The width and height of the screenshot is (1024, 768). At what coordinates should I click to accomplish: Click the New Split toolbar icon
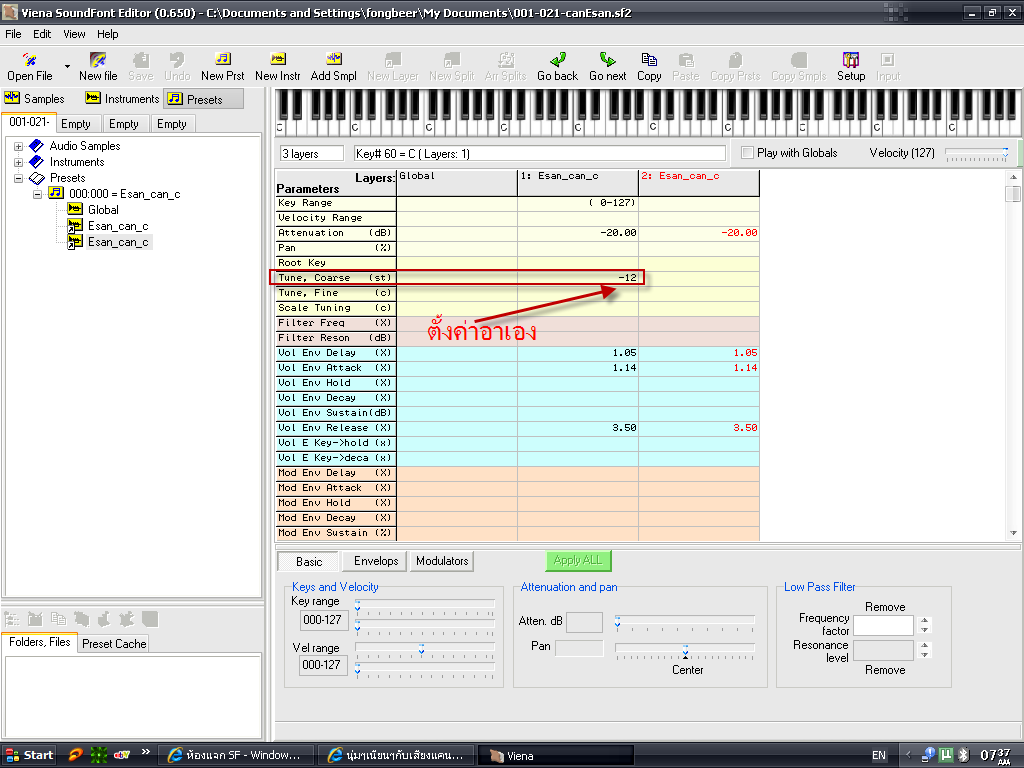[451, 67]
